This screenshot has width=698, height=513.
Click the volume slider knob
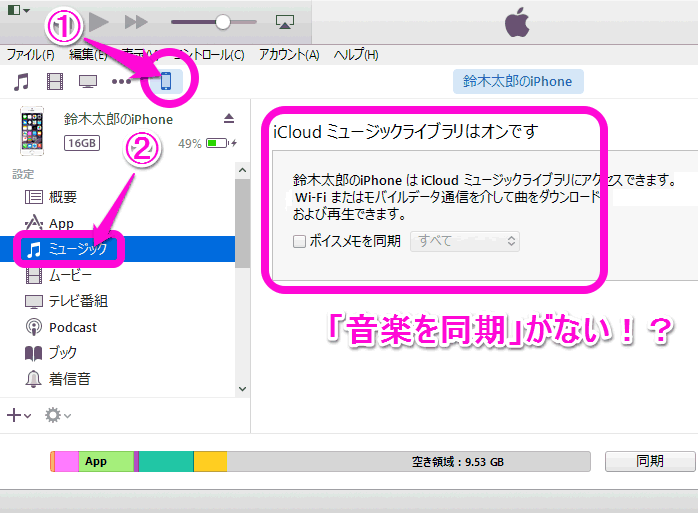(222, 21)
